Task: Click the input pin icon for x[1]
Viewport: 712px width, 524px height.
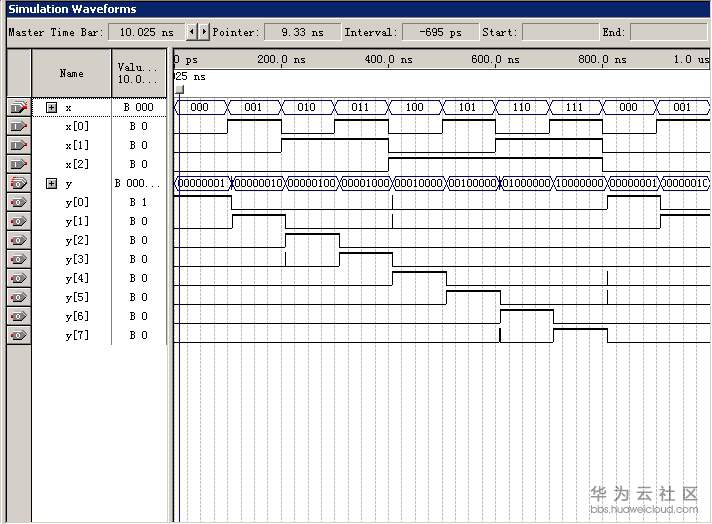Action: [19, 145]
